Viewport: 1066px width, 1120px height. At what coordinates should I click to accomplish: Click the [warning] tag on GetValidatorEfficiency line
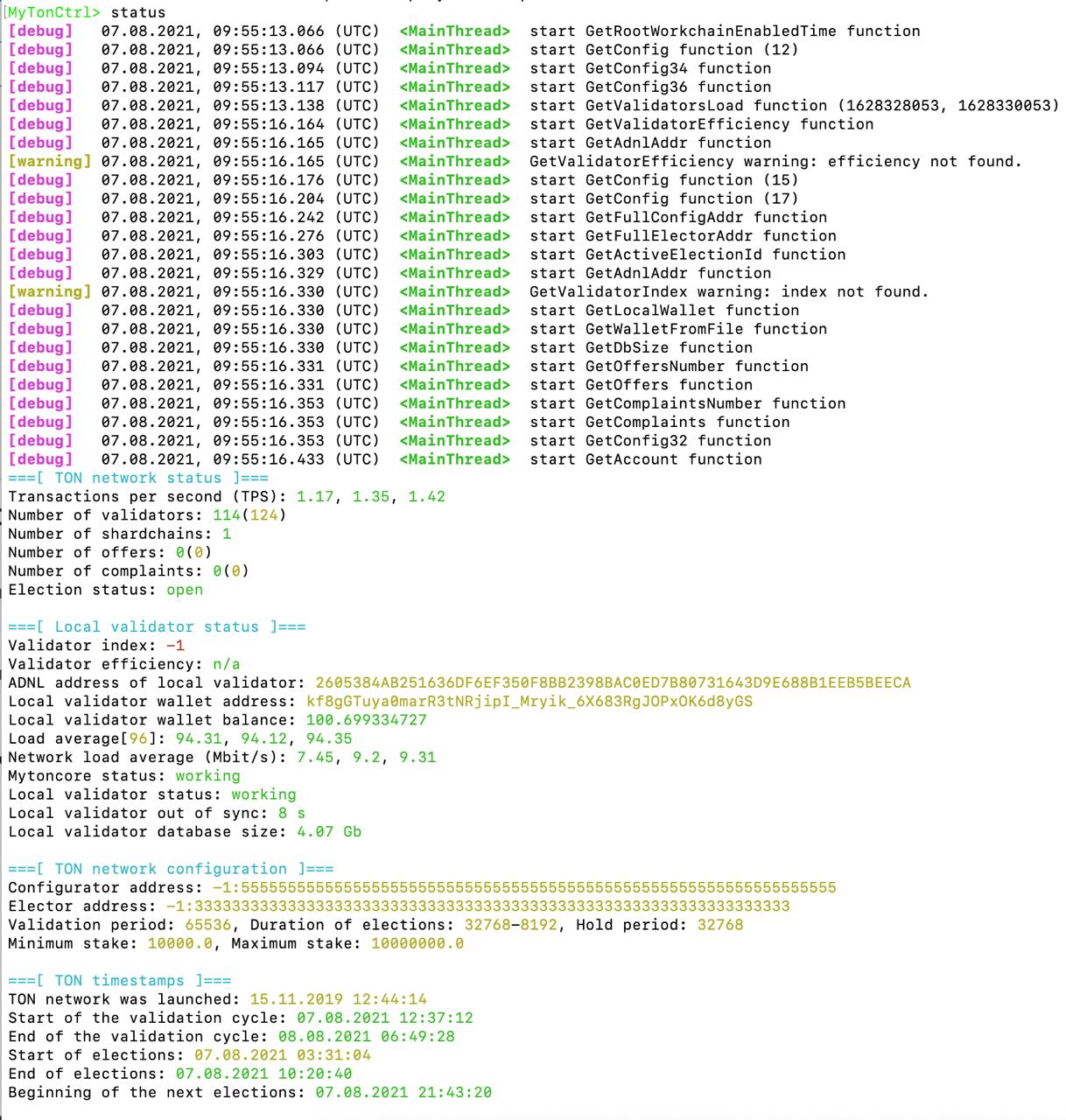[x=50, y=161]
